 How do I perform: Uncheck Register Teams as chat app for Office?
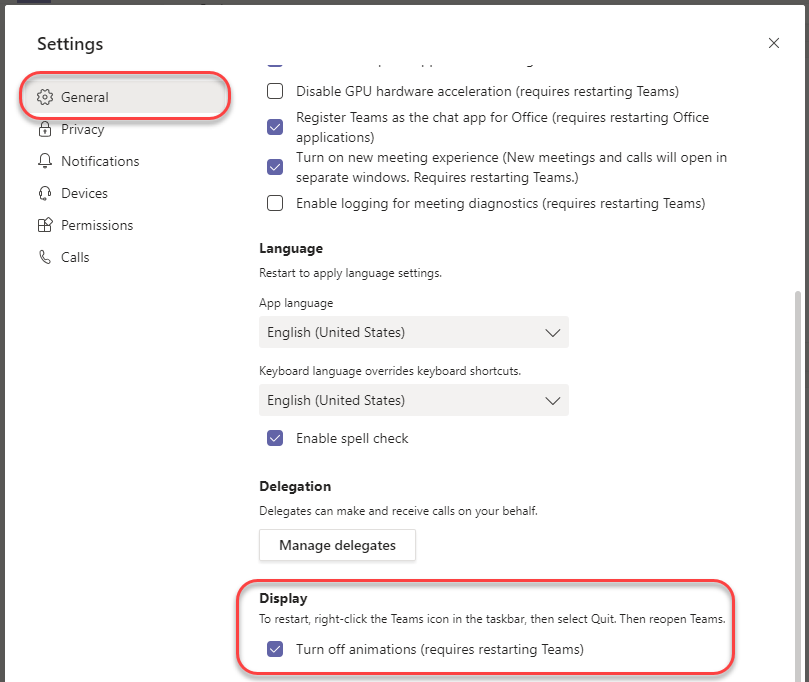click(275, 127)
